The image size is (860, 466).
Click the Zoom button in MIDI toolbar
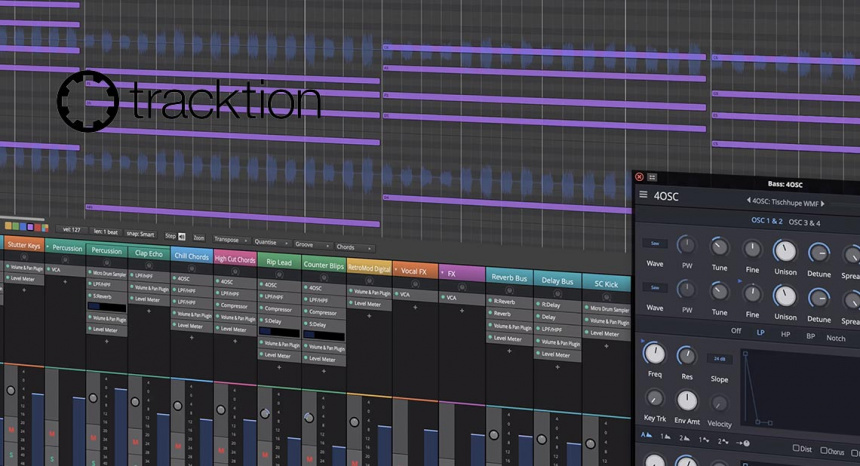[x=199, y=238]
